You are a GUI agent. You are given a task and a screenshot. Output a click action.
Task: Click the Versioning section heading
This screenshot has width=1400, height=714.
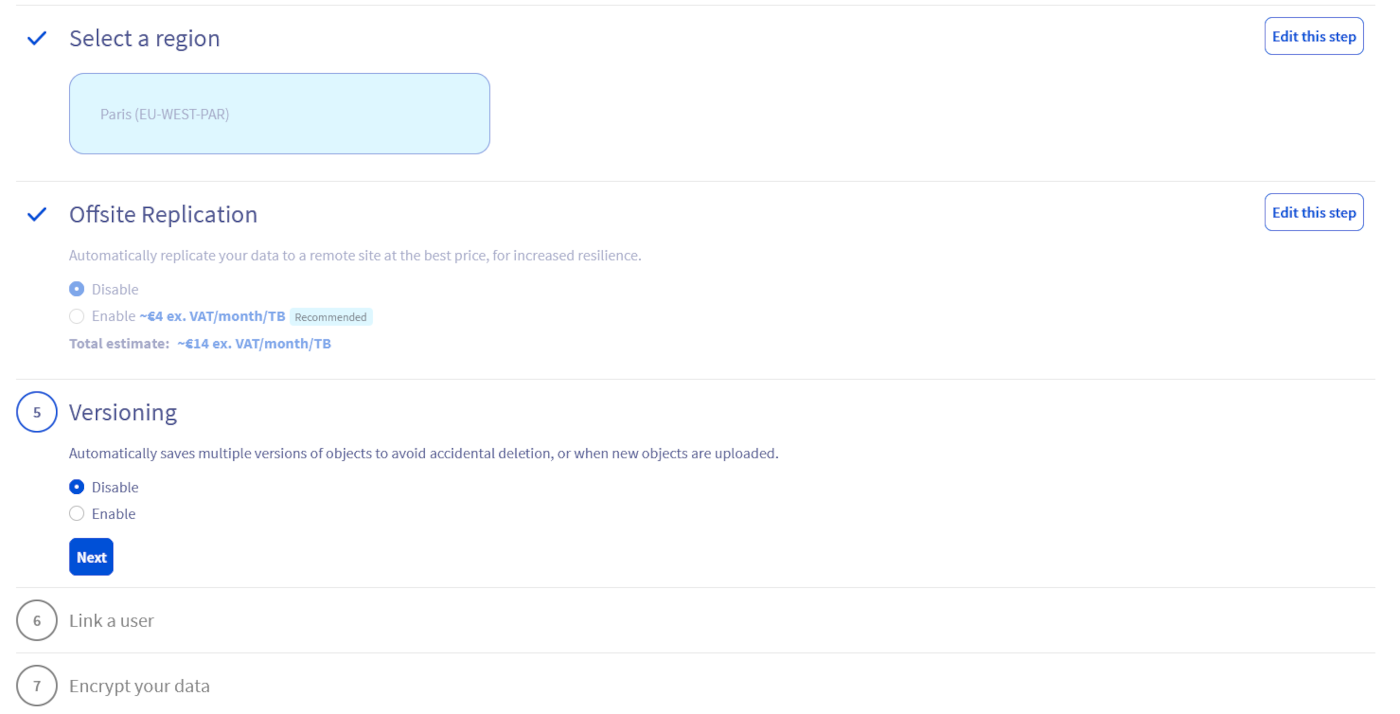pyautogui.click(x=123, y=411)
